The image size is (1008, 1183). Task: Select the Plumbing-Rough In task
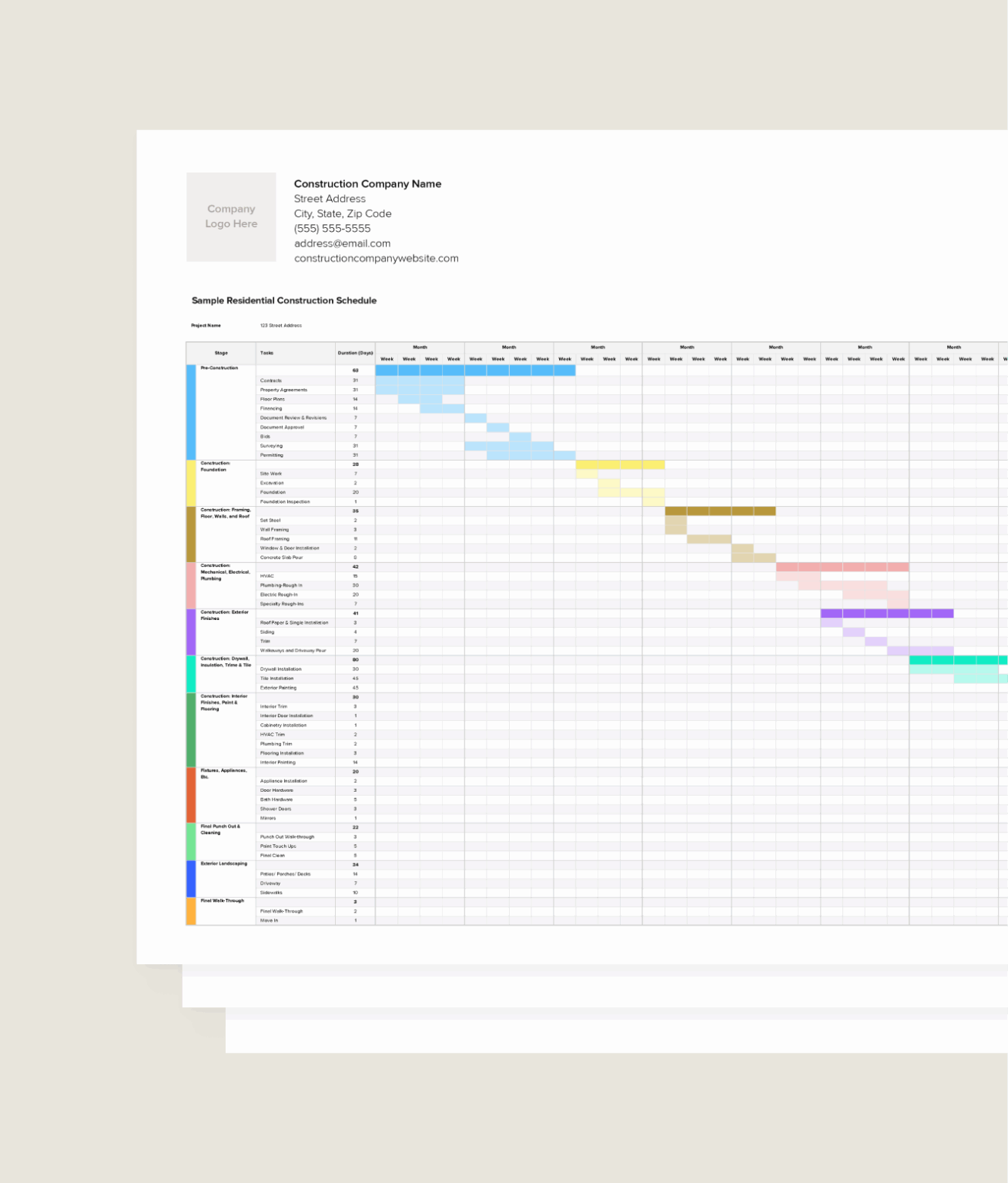[x=281, y=585]
